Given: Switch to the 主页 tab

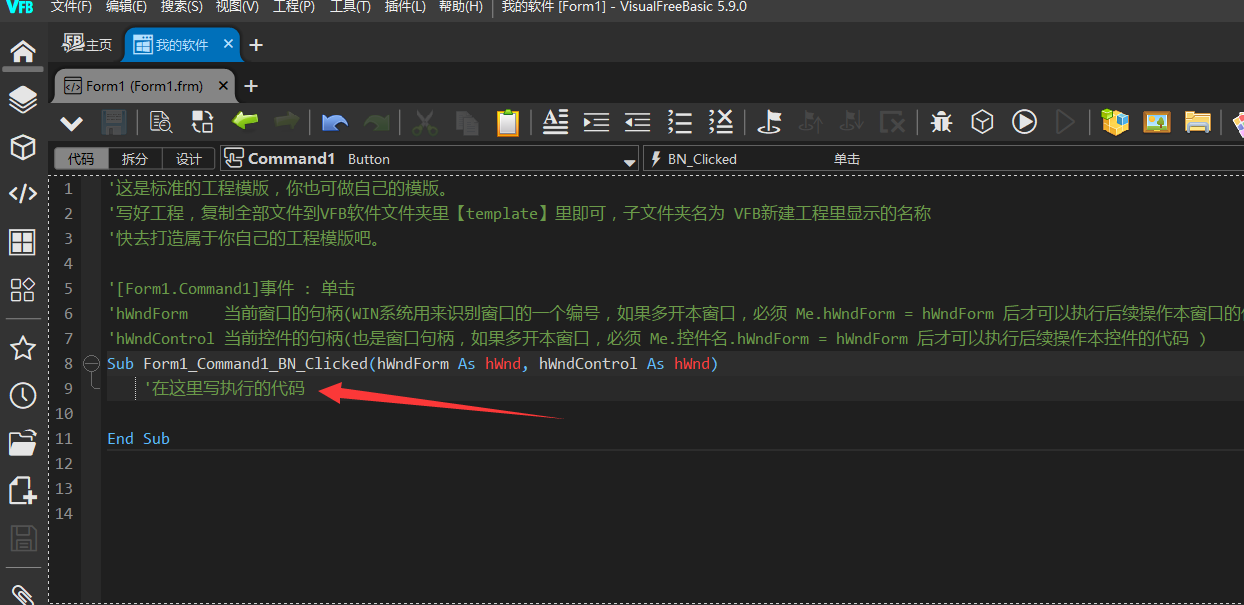Looking at the screenshot, I should (x=88, y=45).
